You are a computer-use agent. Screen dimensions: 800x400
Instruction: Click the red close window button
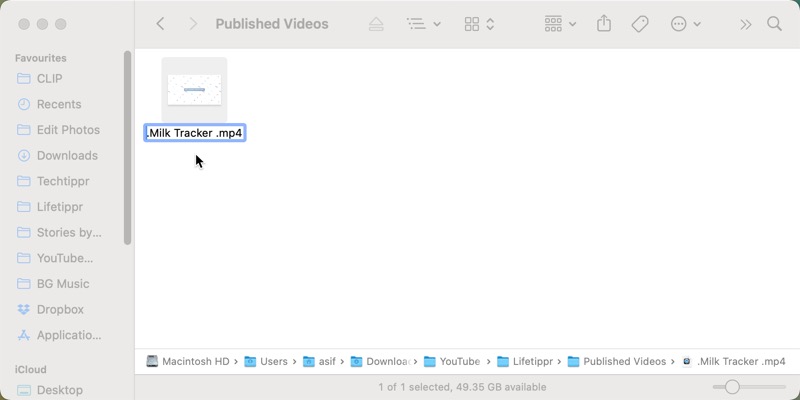pyautogui.click(x=23, y=24)
